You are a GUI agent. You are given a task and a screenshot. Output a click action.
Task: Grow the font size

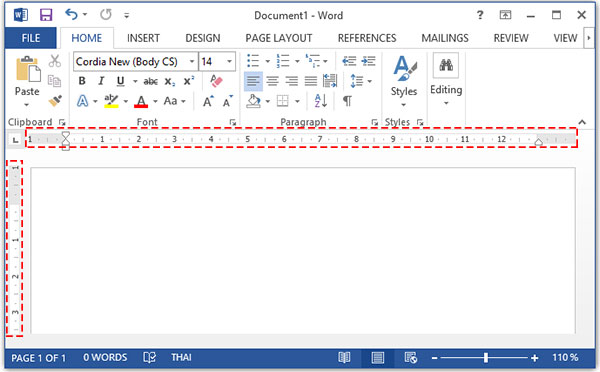208,101
